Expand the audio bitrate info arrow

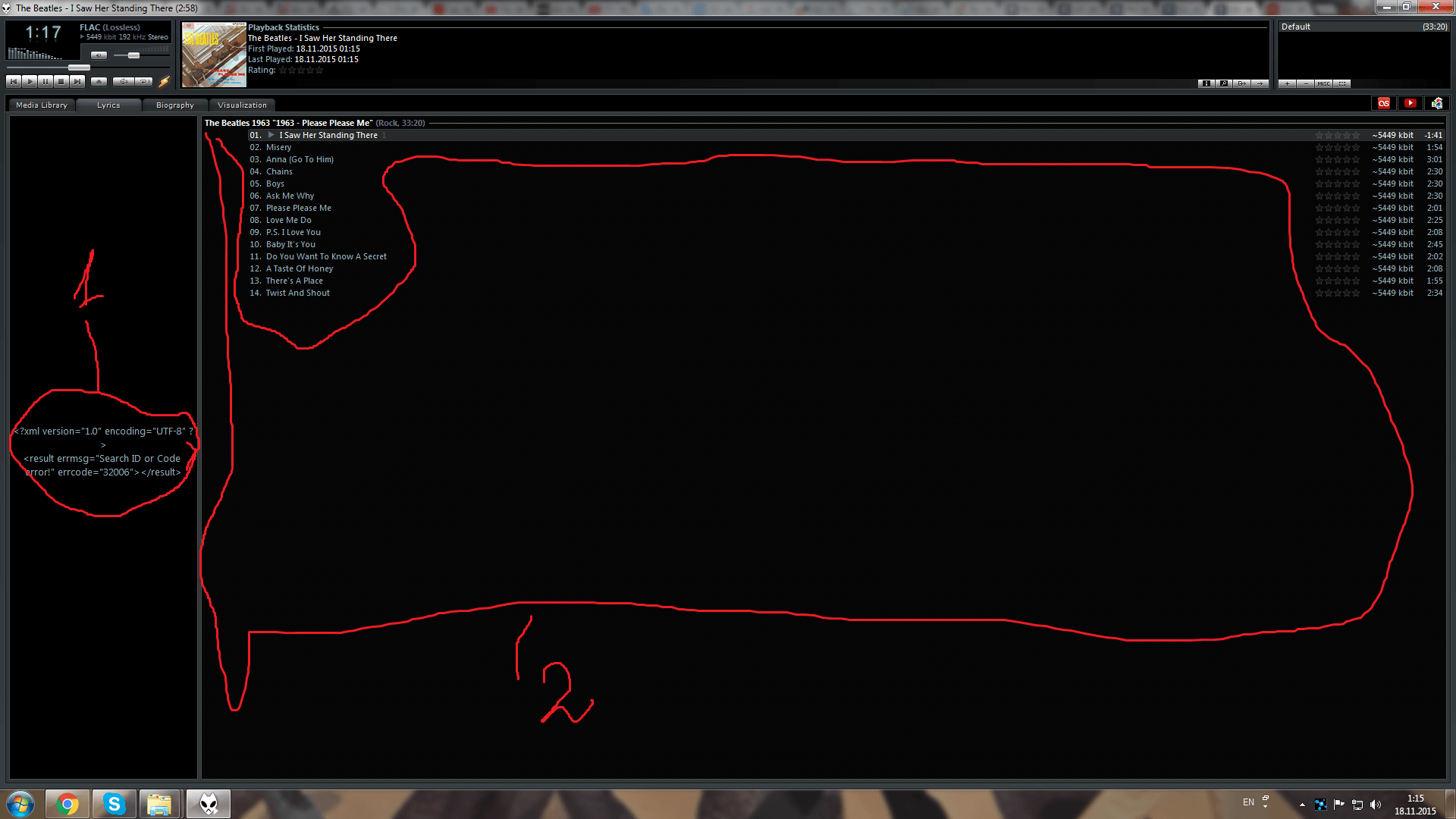tap(82, 36)
